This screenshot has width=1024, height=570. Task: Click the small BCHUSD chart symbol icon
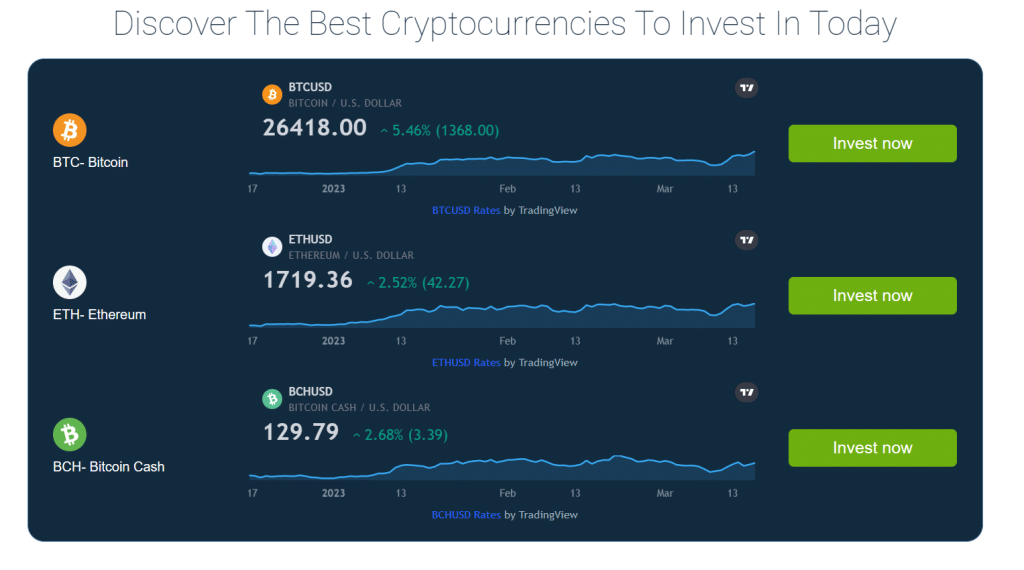[x=272, y=398]
